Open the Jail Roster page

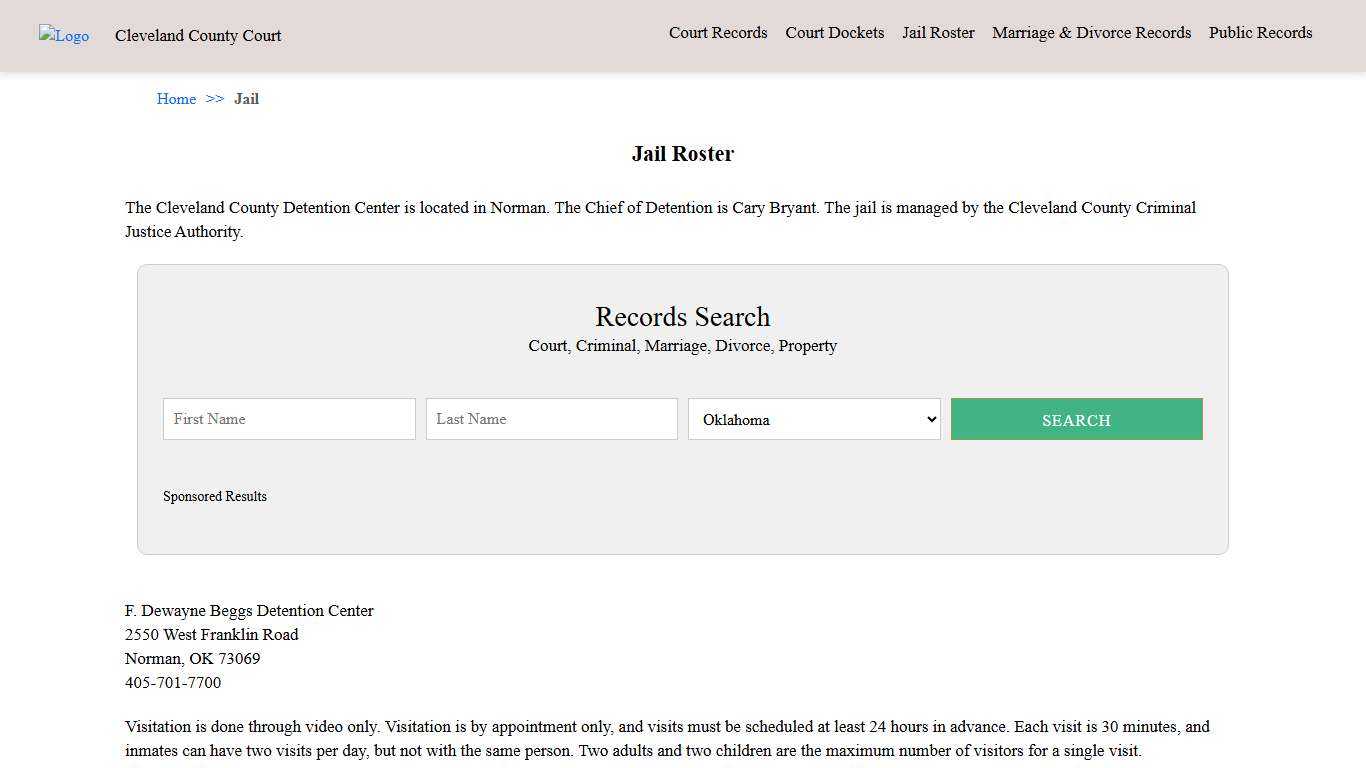coord(938,32)
